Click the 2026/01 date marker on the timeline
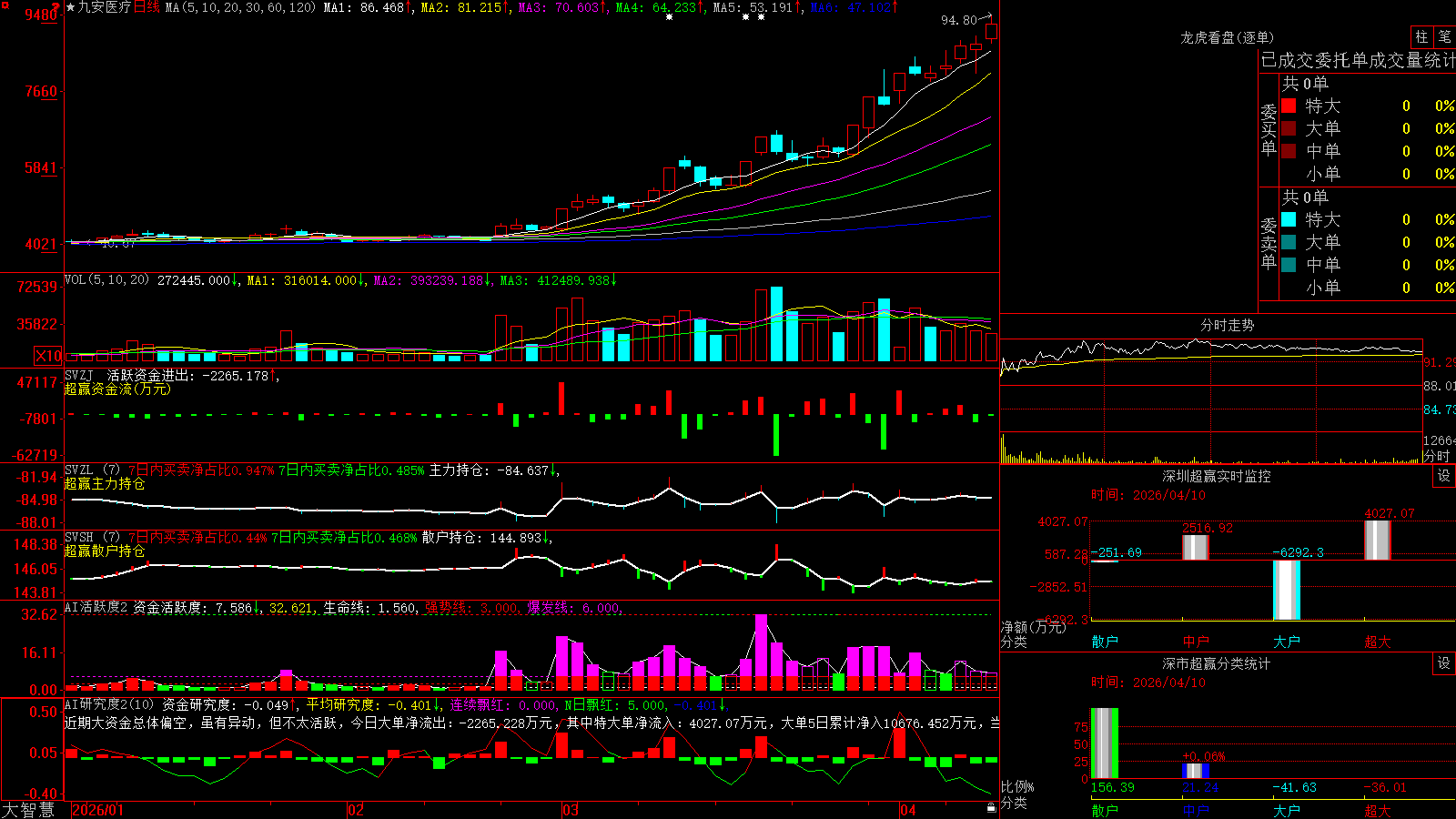This screenshot has height=819, width=1456. tap(97, 810)
